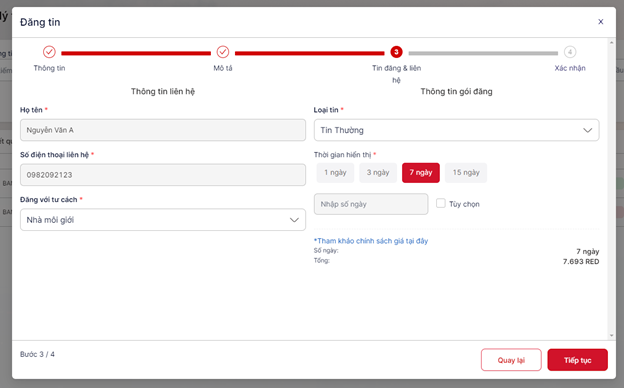Viewport: 624px width, 388px height.
Task: Click scrollbar up arrow in dialog
Action: 612,43
